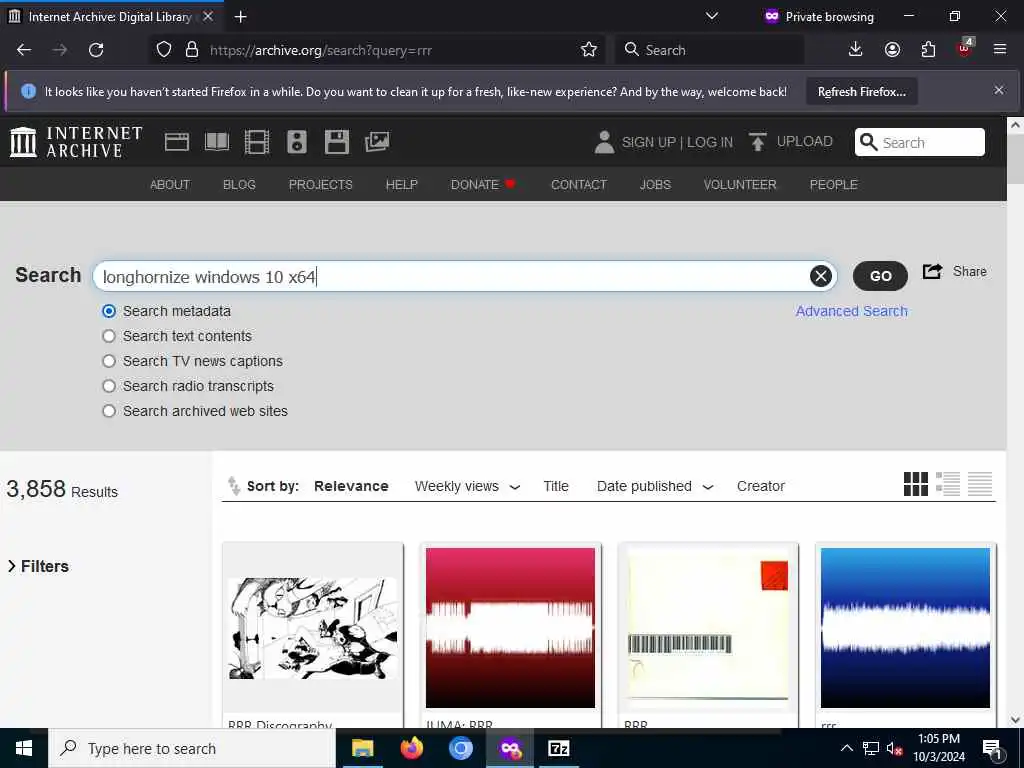Click the user avatar icon beside Sign Up
Image resolution: width=1024 pixels, height=768 pixels.
(x=604, y=142)
